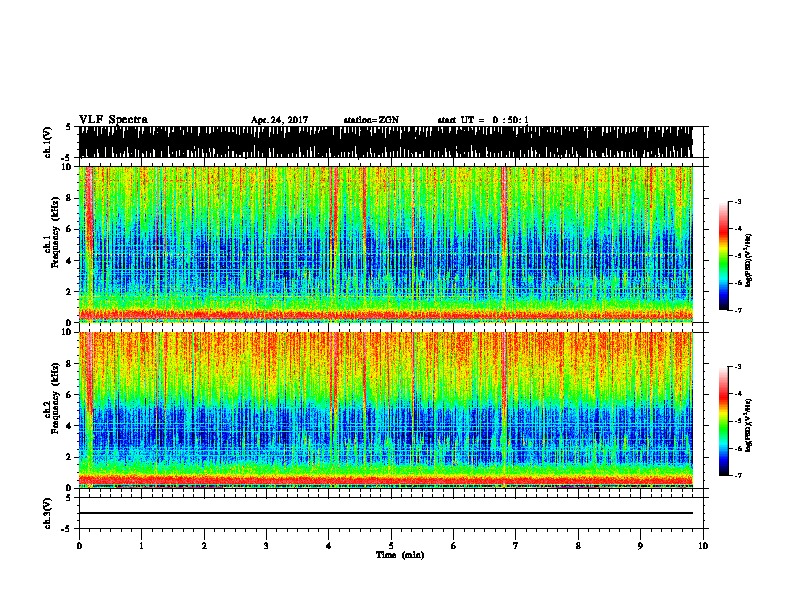Screen dimensions: 792x612
Task: Click the "-3" label on ch.1 colorbar
Action: click(x=737, y=202)
